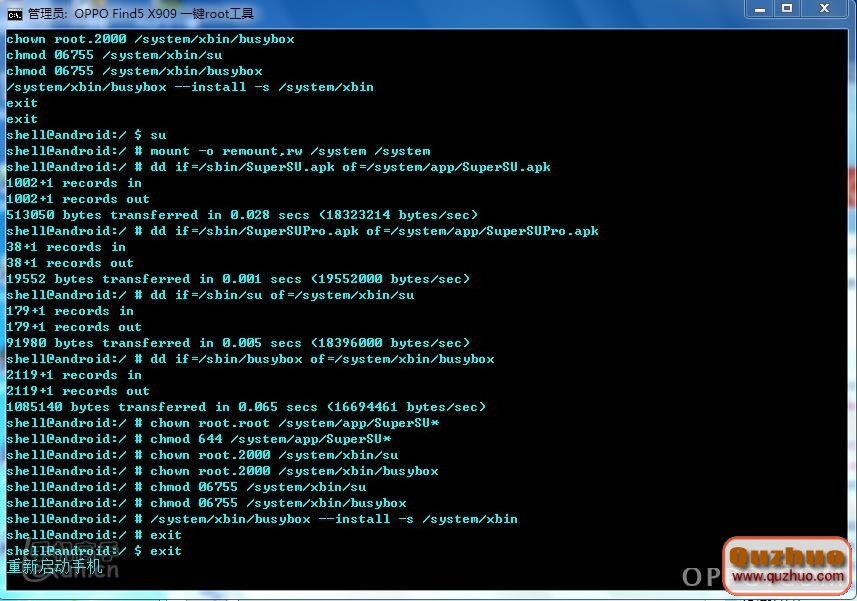The width and height of the screenshot is (857, 601).
Task: Click the 'shell@android:/ $ su' line
Action: point(86,135)
